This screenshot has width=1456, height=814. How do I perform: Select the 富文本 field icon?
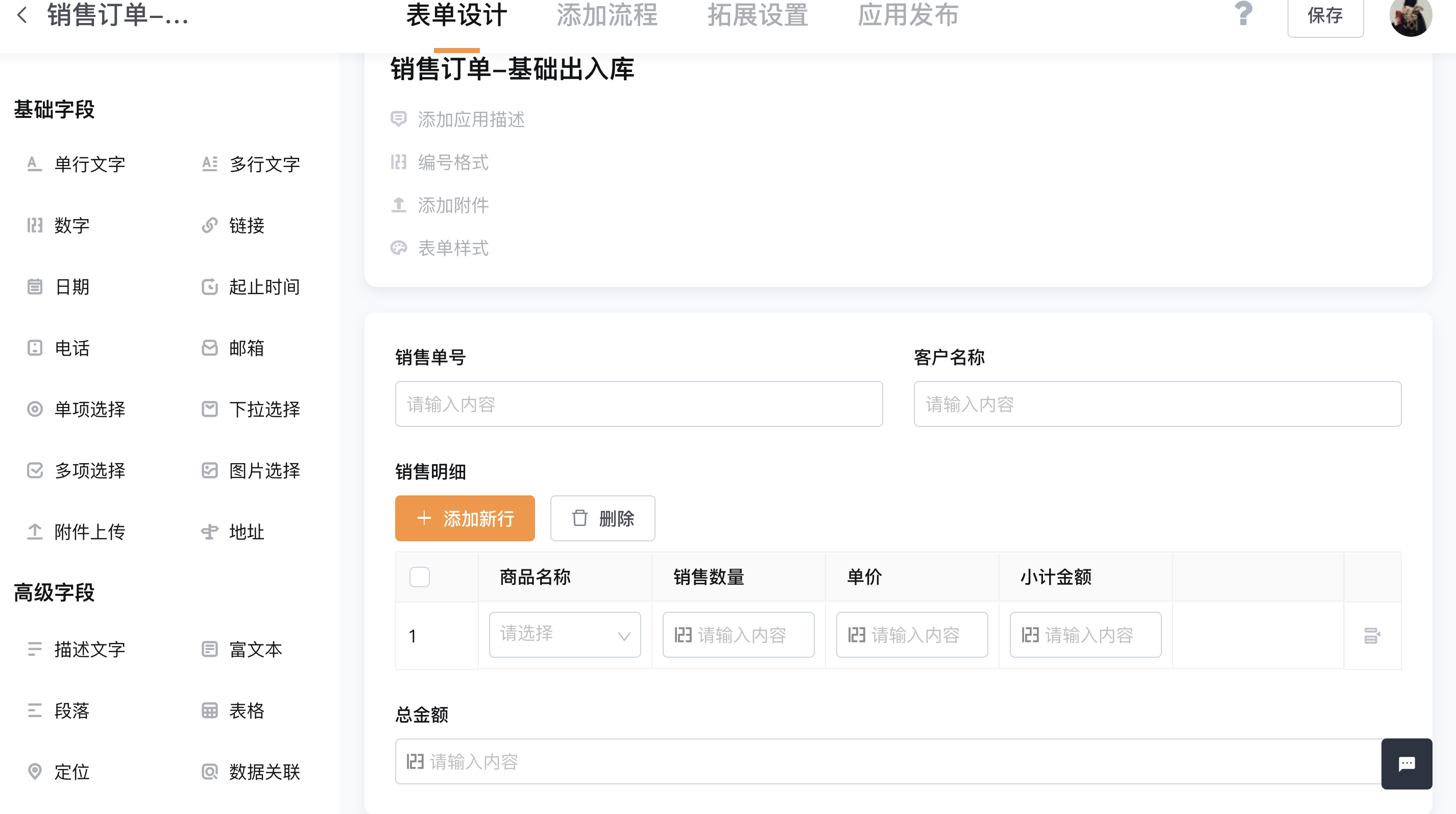[x=210, y=650]
